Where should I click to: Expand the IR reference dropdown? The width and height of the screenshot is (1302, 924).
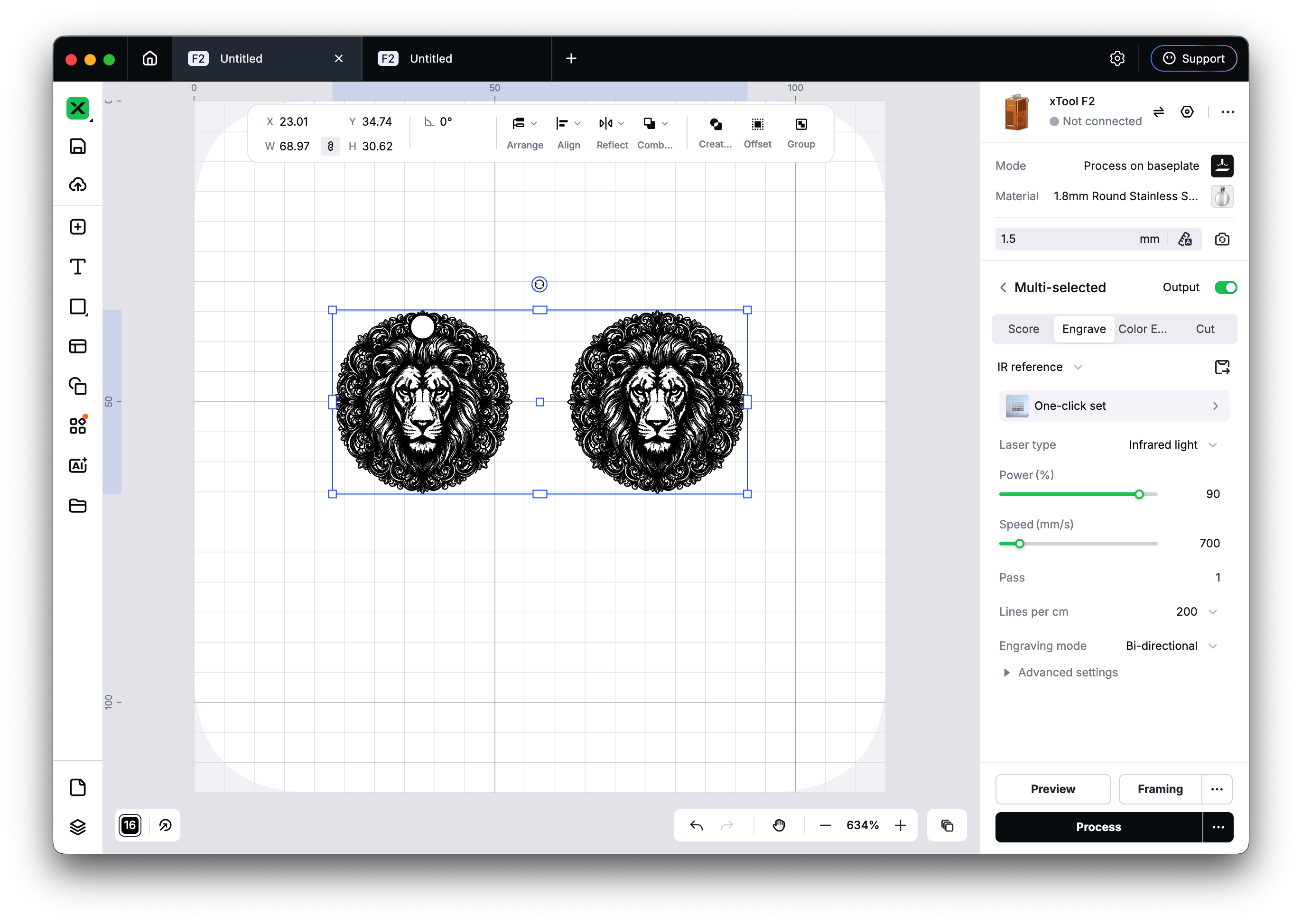coord(1039,367)
